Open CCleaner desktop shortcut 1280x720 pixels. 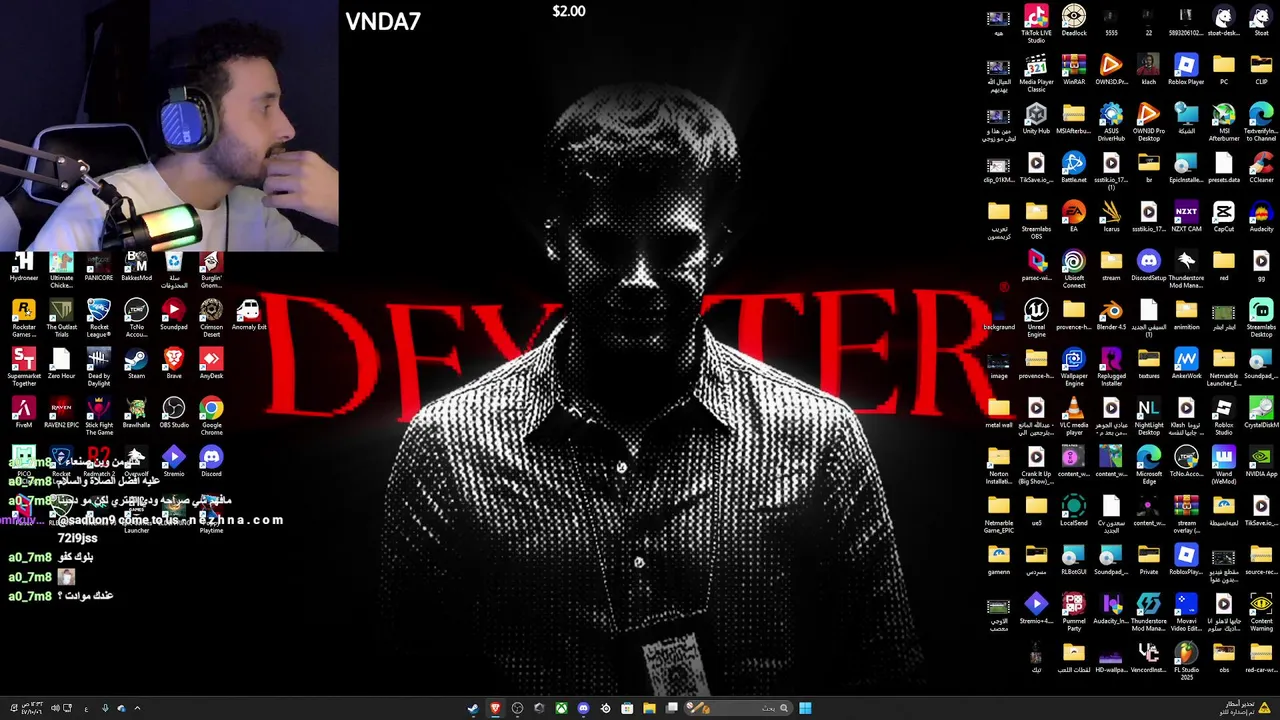click(x=1261, y=168)
